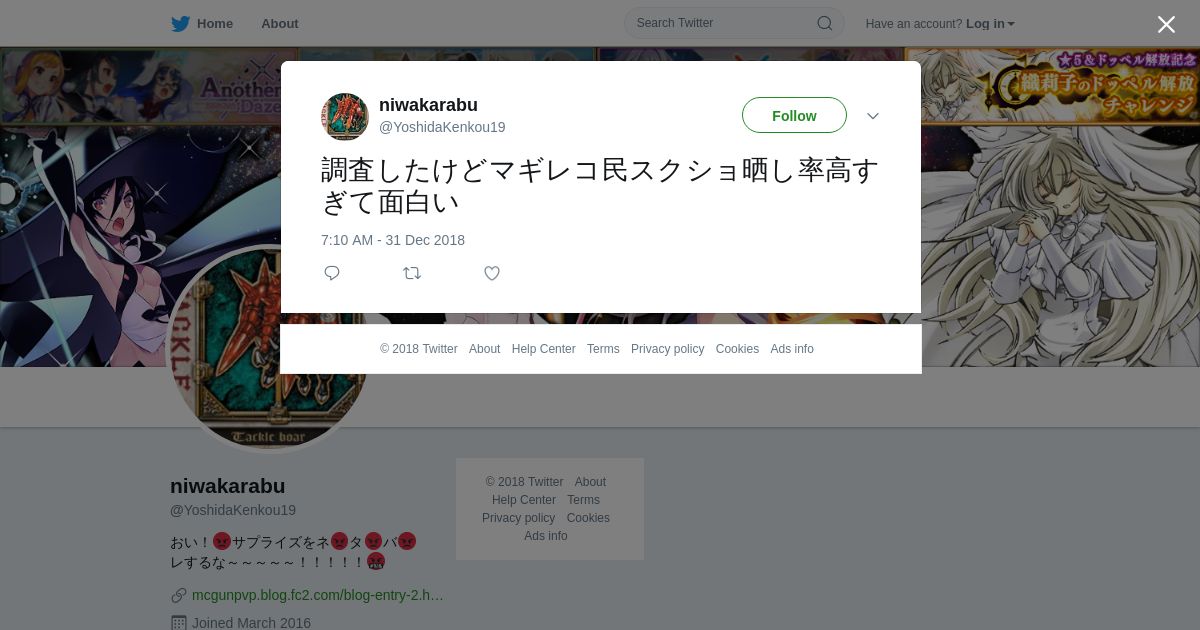Image resolution: width=1200 pixels, height=630 pixels.
Task: Click the Twitter bird Home icon
Action: 180,23
